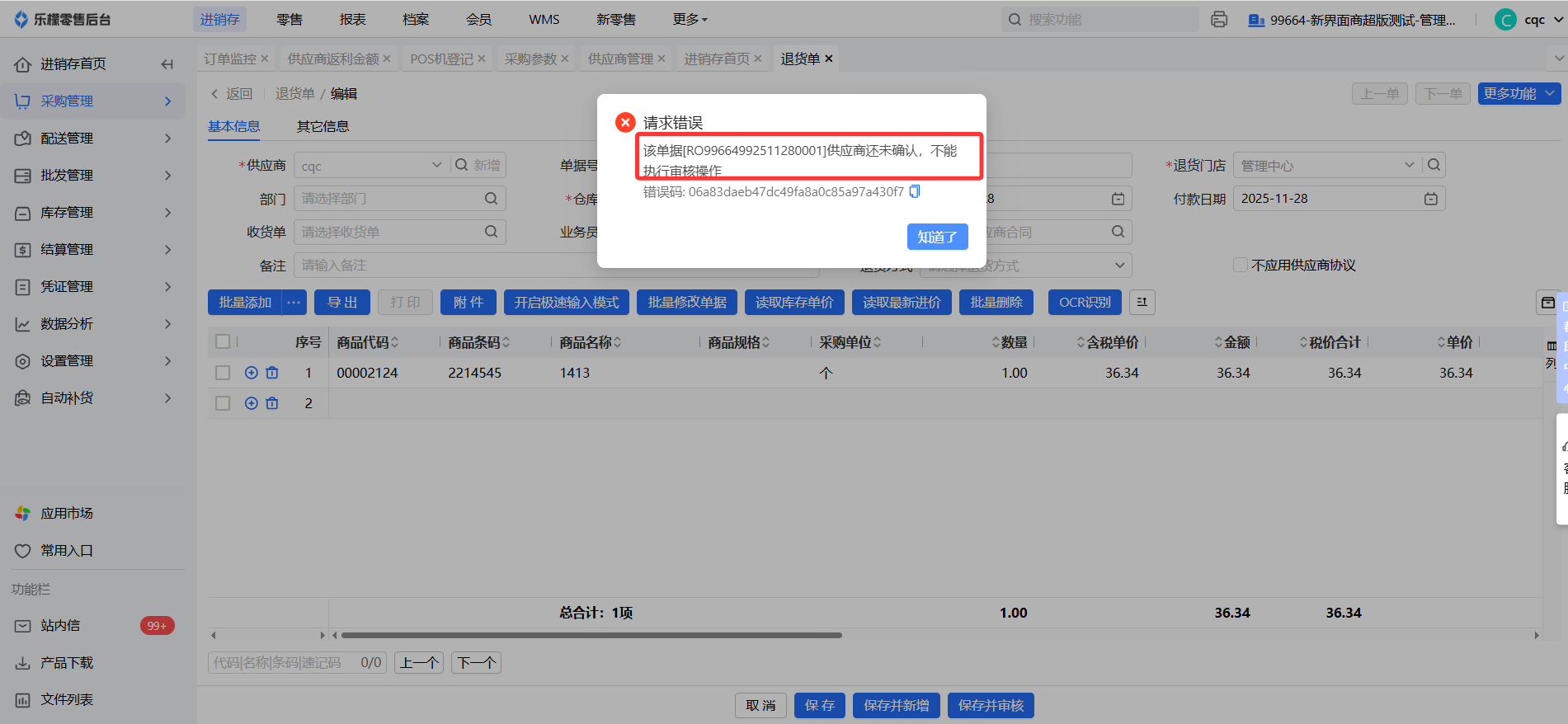Click the 批量添加 more options ellipsis

[294, 303]
